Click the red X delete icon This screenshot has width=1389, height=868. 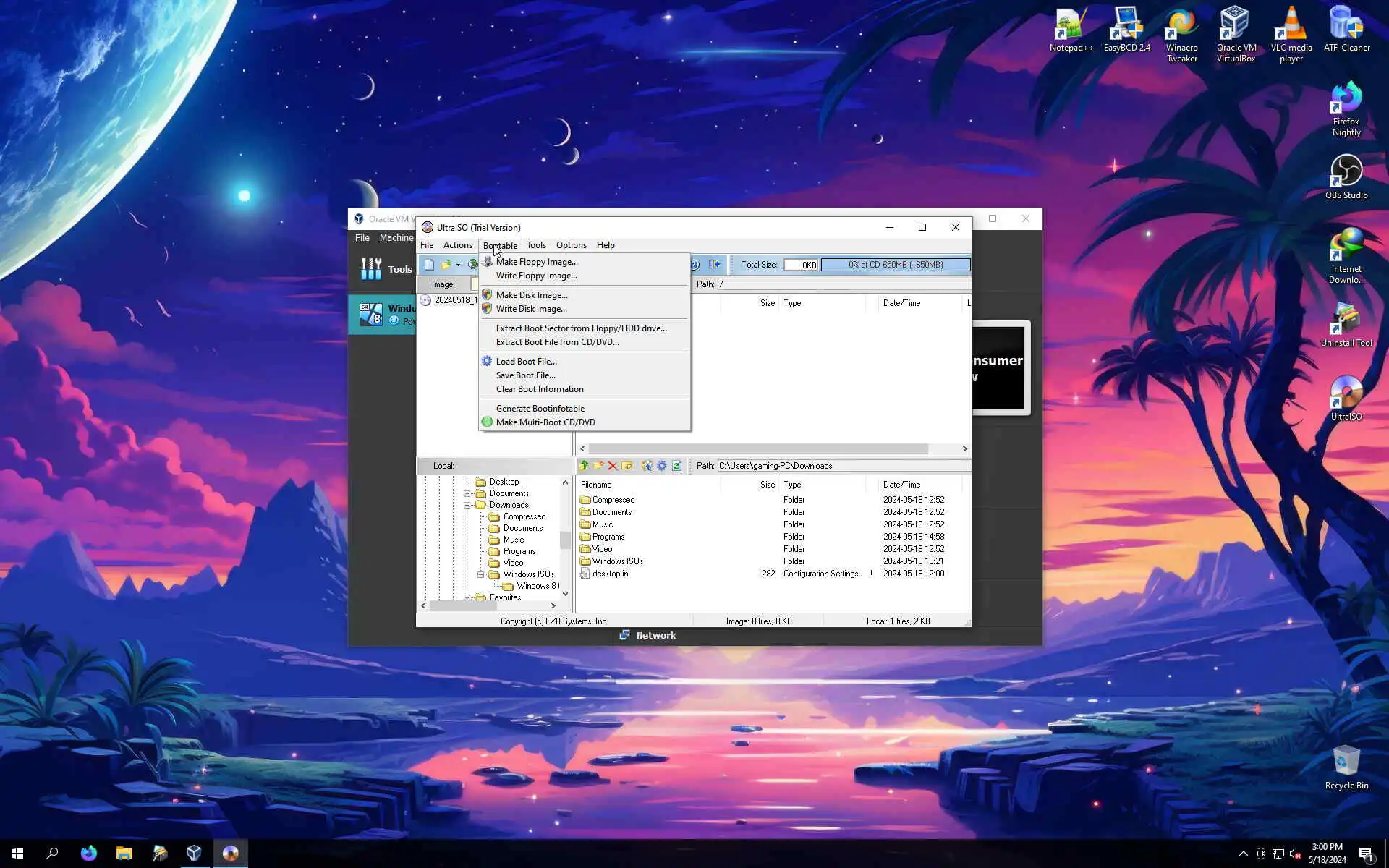point(613,466)
